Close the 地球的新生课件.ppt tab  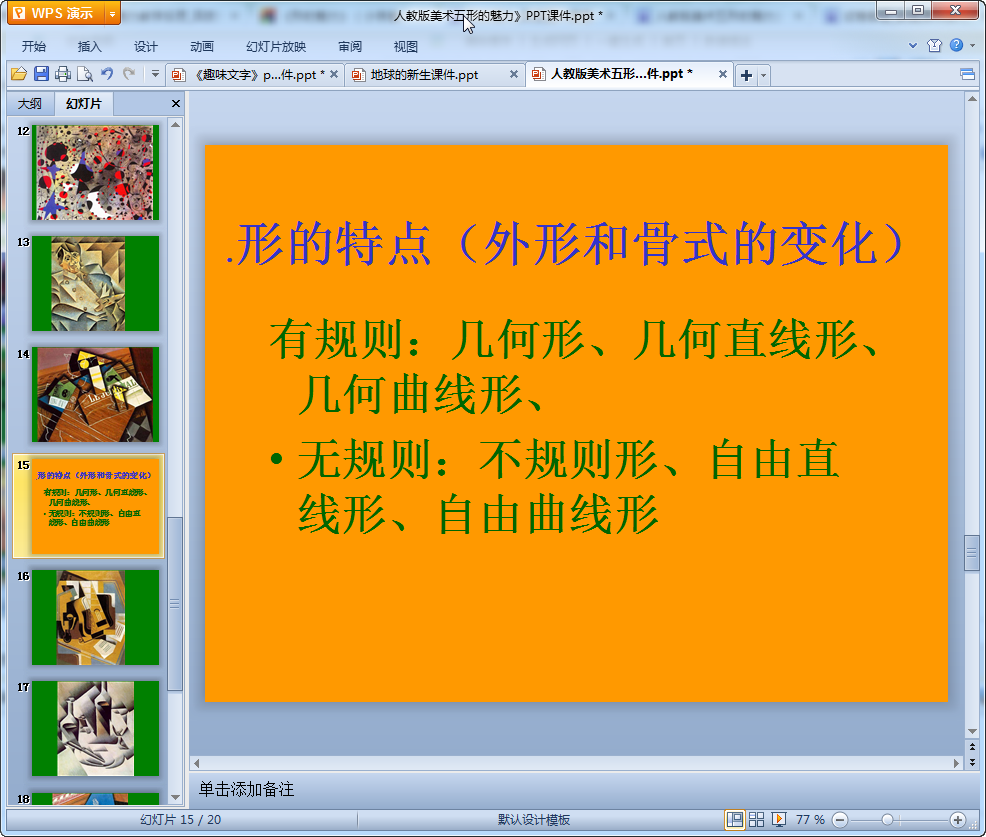coord(514,74)
